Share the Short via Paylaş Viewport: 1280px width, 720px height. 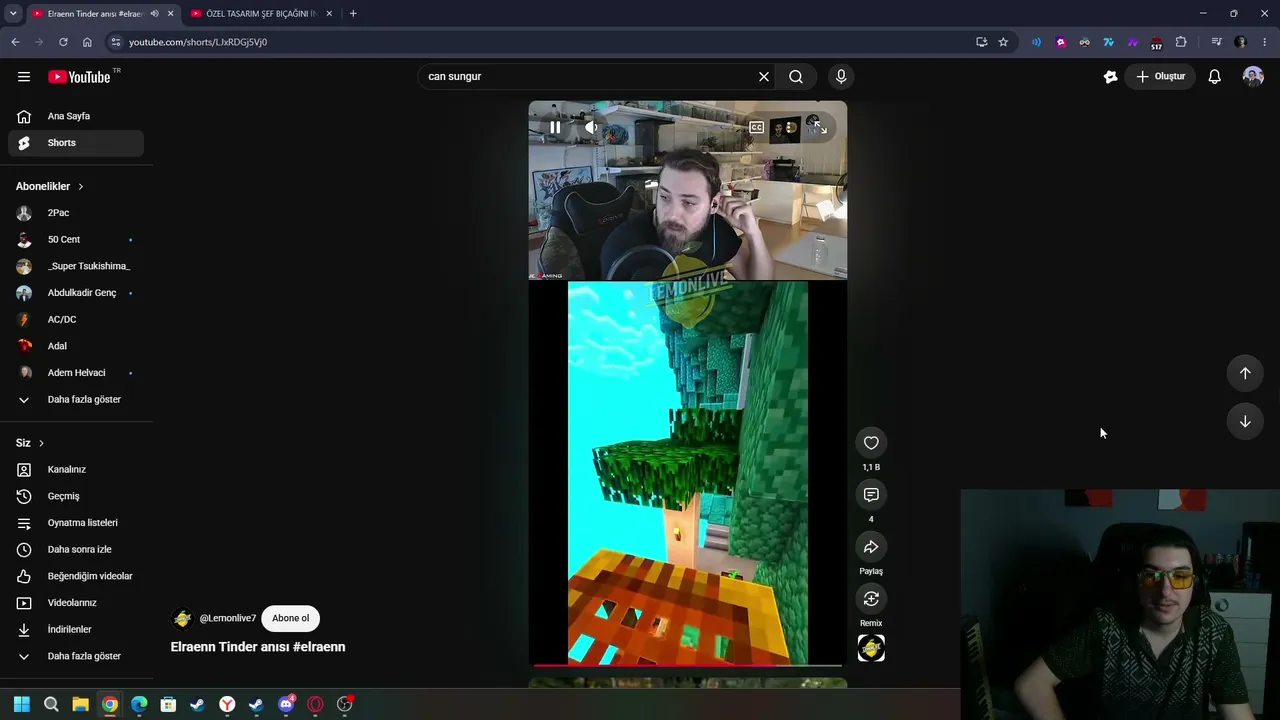coord(871,547)
